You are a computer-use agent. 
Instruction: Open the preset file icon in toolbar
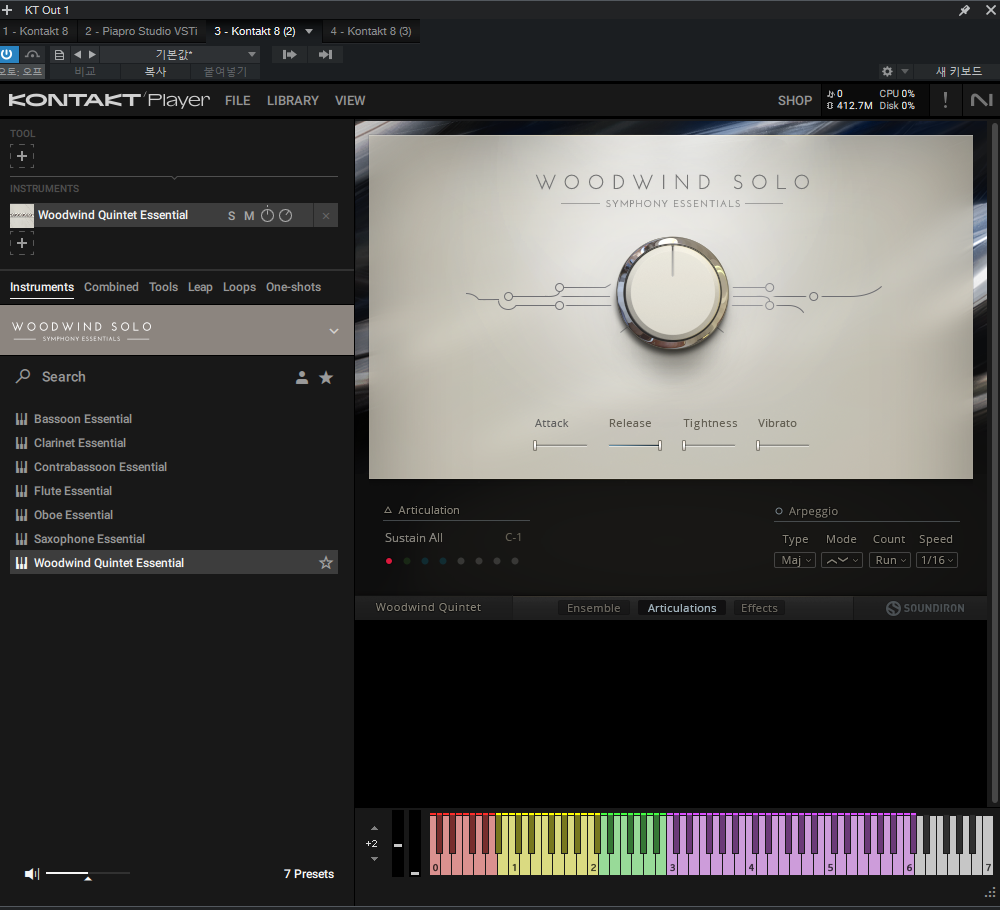coord(59,54)
